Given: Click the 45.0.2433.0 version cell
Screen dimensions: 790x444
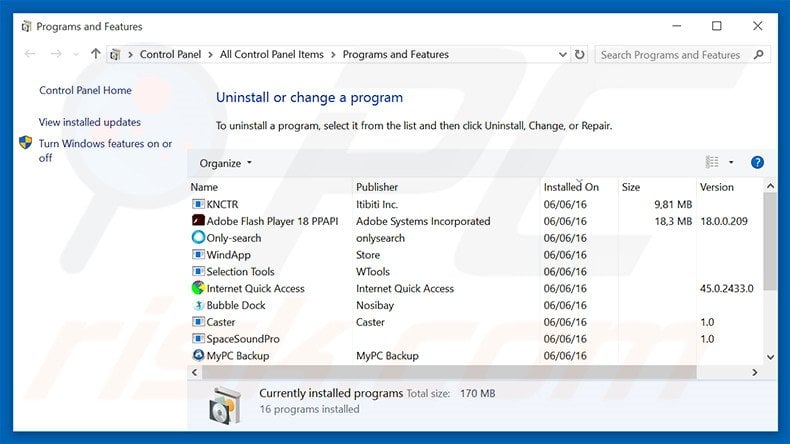Looking at the screenshot, I should point(727,288).
